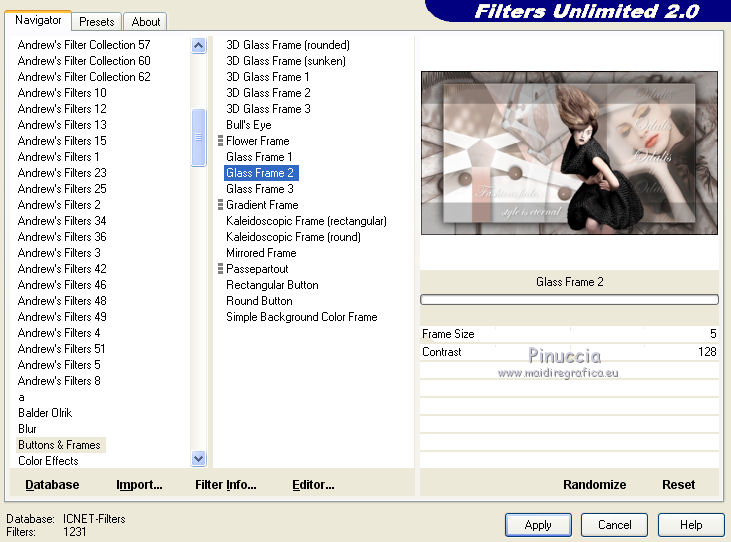Reset the filter parameters

pos(678,485)
